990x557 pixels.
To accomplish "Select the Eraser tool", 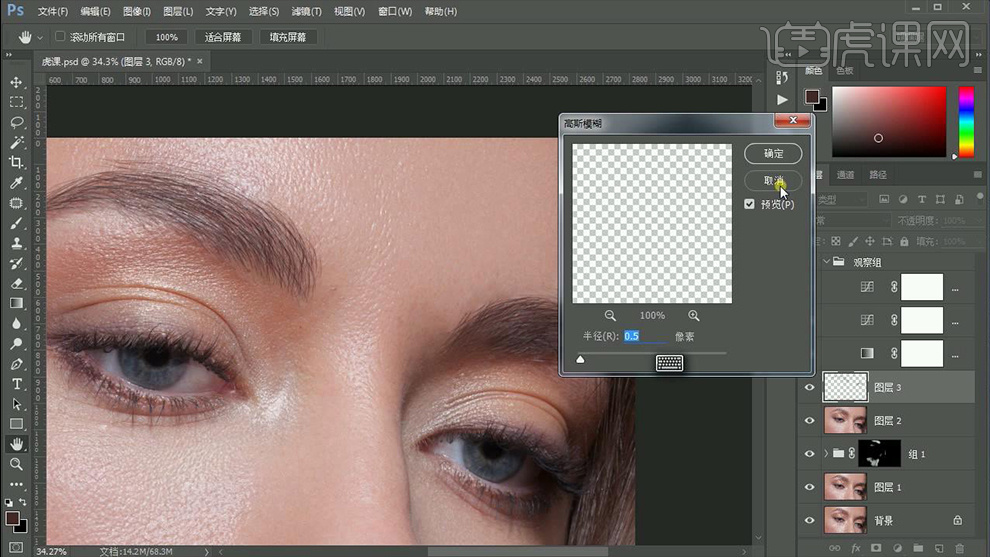I will (x=16, y=283).
